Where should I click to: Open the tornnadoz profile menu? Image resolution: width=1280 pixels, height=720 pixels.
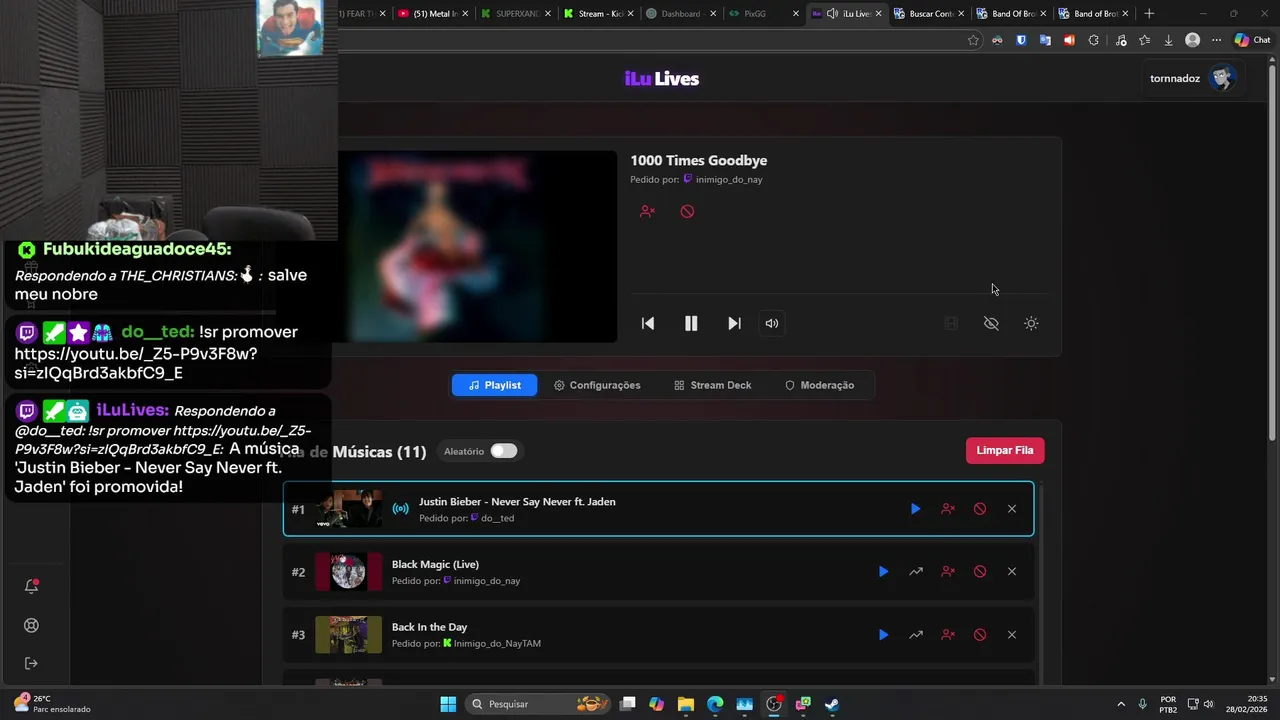click(x=1193, y=78)
